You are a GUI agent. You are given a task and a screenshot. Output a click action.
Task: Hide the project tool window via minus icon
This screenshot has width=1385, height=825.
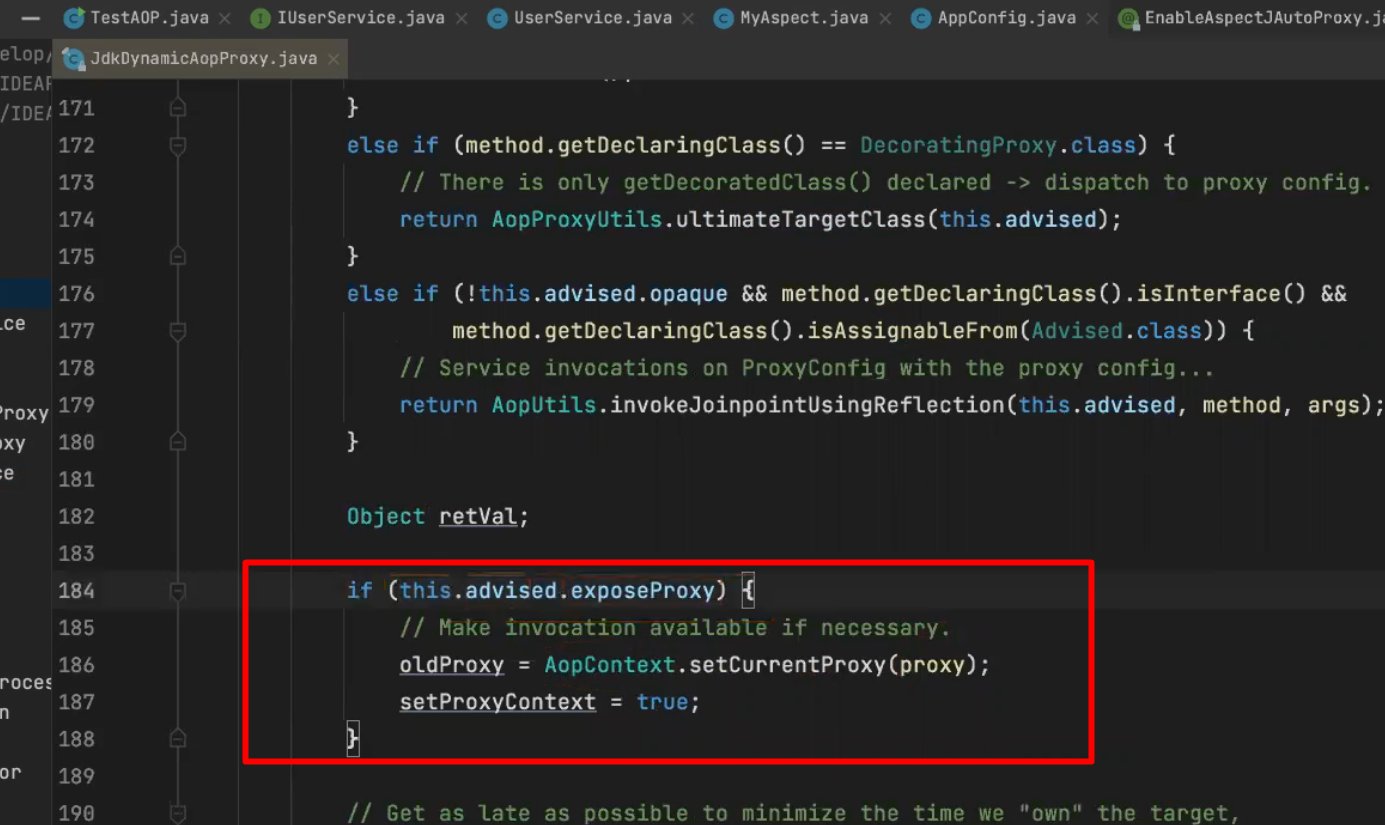(x=30, y=18)
